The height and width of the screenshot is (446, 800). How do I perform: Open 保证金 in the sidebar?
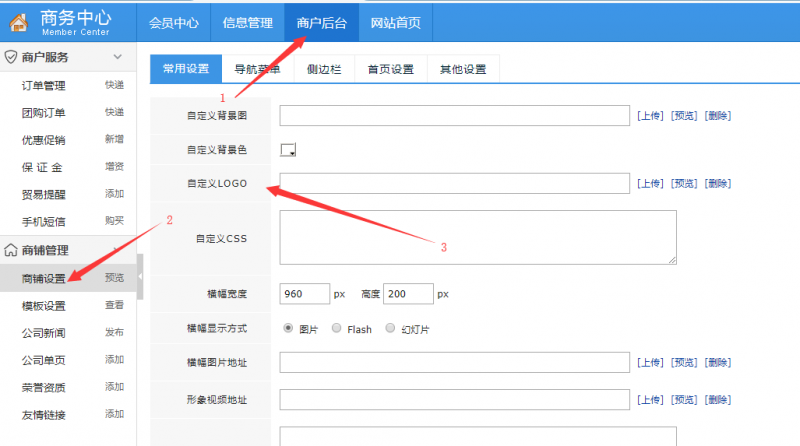click(x=42, y=167)
